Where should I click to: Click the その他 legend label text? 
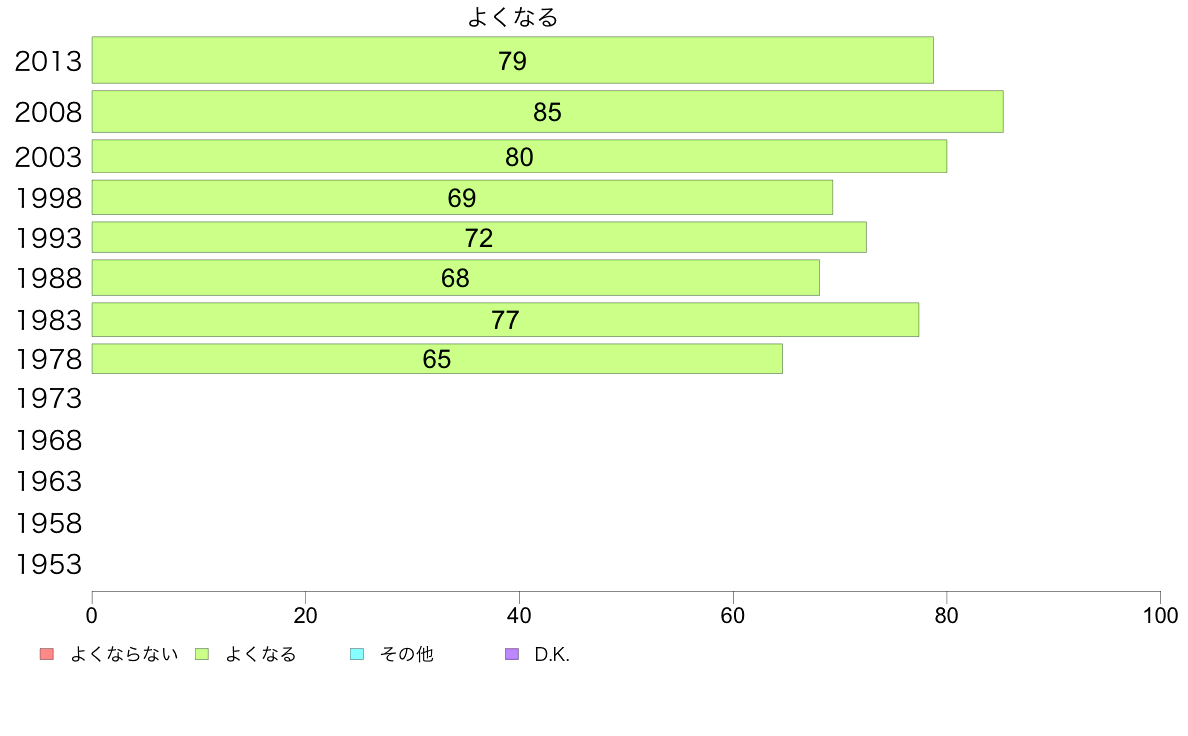point(406,654)
